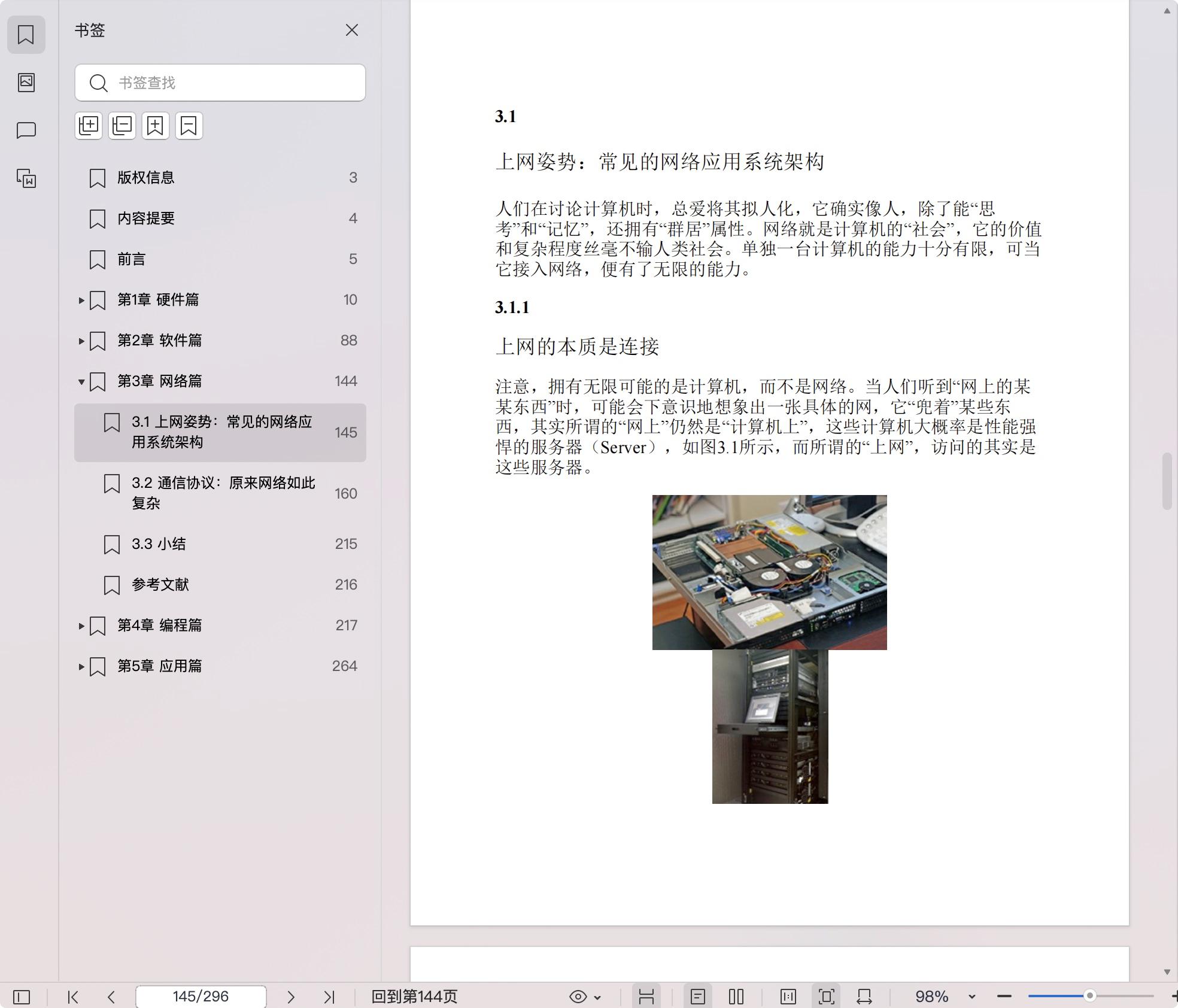1178x1008 pixels.
Task: Select the 参考文献 bookmark
Action: [220, 585]
